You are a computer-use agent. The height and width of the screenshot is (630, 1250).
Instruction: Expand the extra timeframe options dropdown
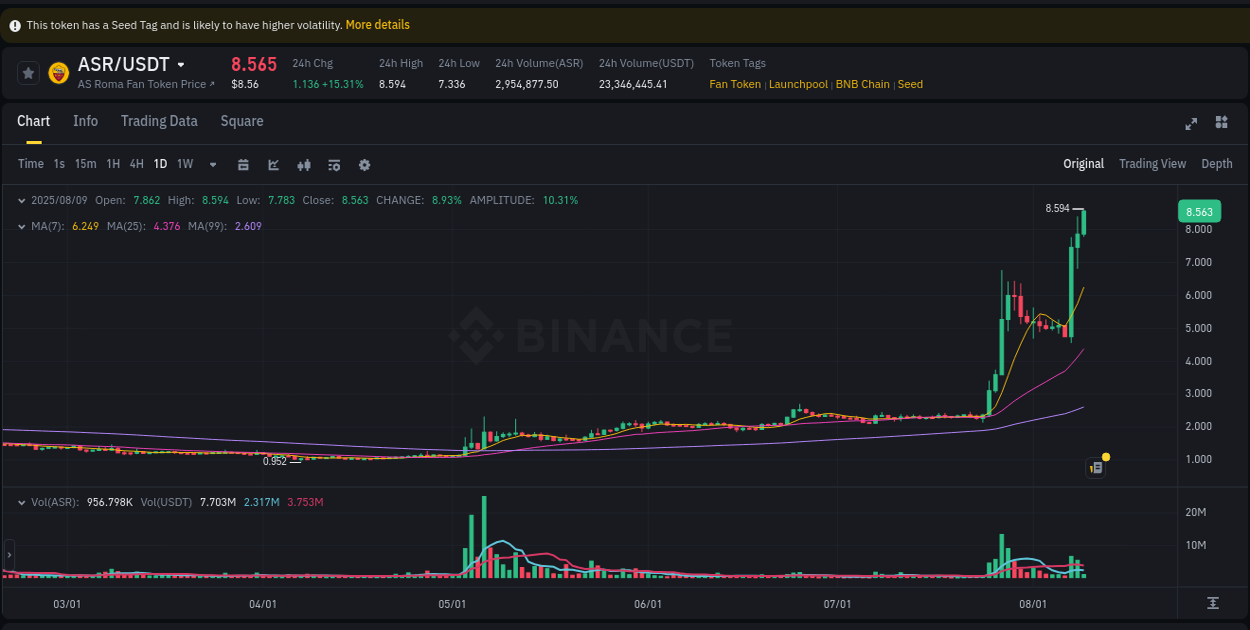[211, 164]
